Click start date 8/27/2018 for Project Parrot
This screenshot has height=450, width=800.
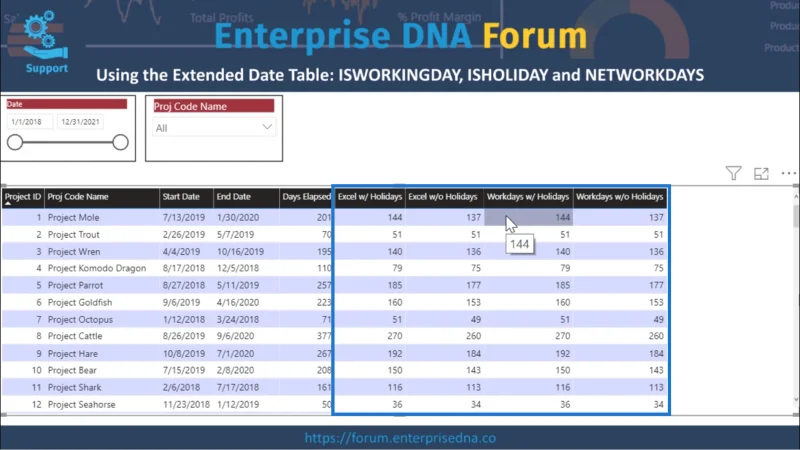coord(184,285)
